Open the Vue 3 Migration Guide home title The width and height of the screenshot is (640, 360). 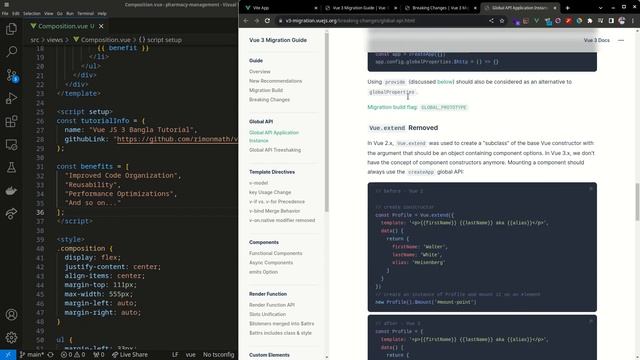point(278,40)
